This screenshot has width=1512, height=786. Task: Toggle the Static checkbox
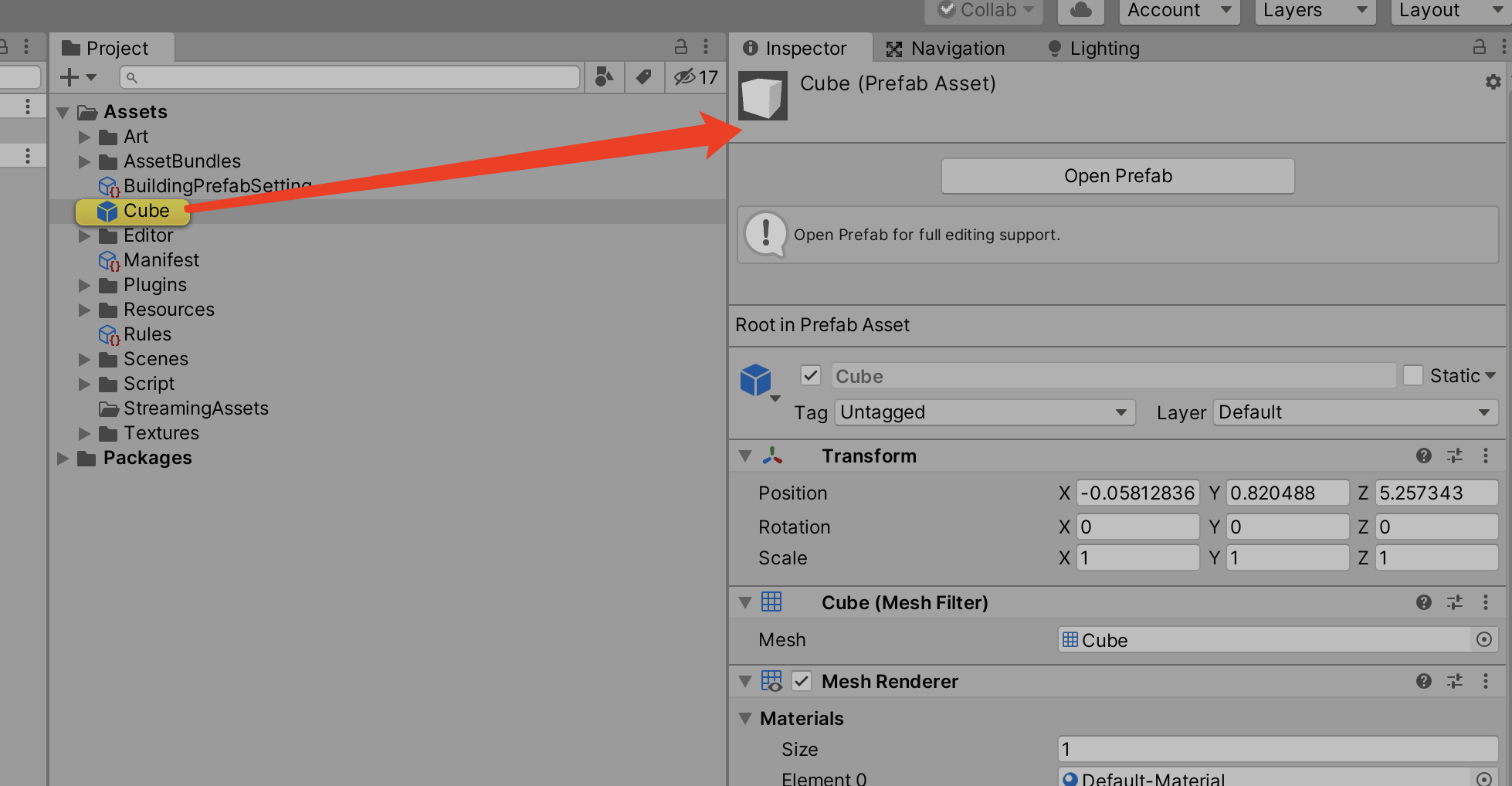click(x=1413, y=374)
